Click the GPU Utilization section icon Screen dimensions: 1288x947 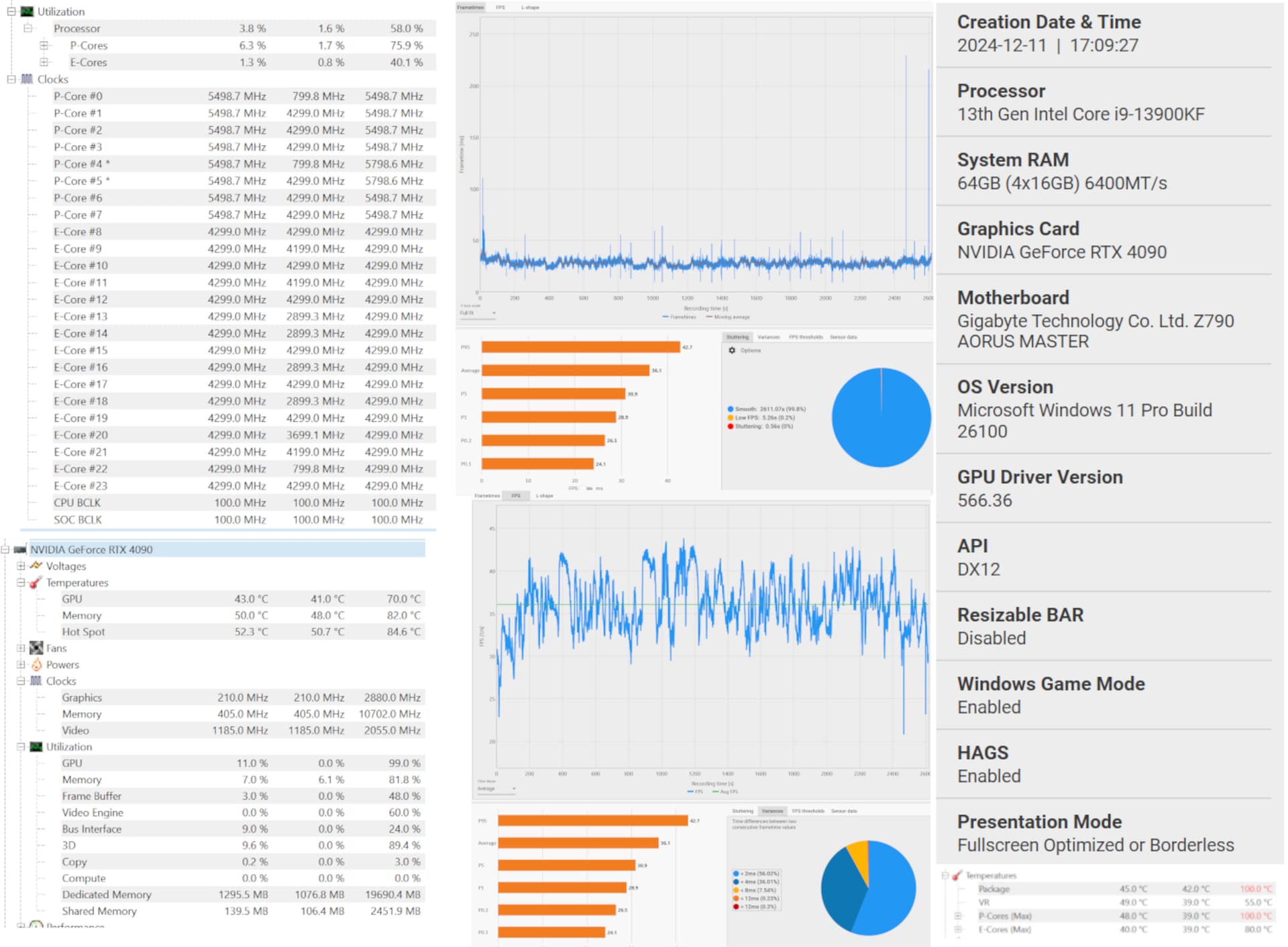click(36, 747)
